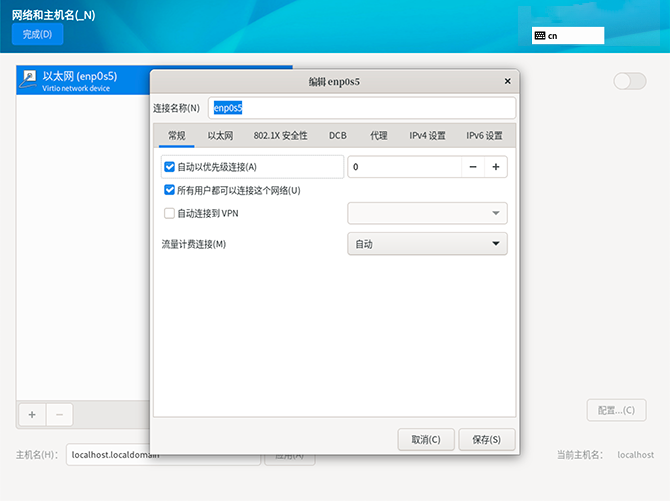
Task: Click the 完成(D) button
Action: [38, 34]
